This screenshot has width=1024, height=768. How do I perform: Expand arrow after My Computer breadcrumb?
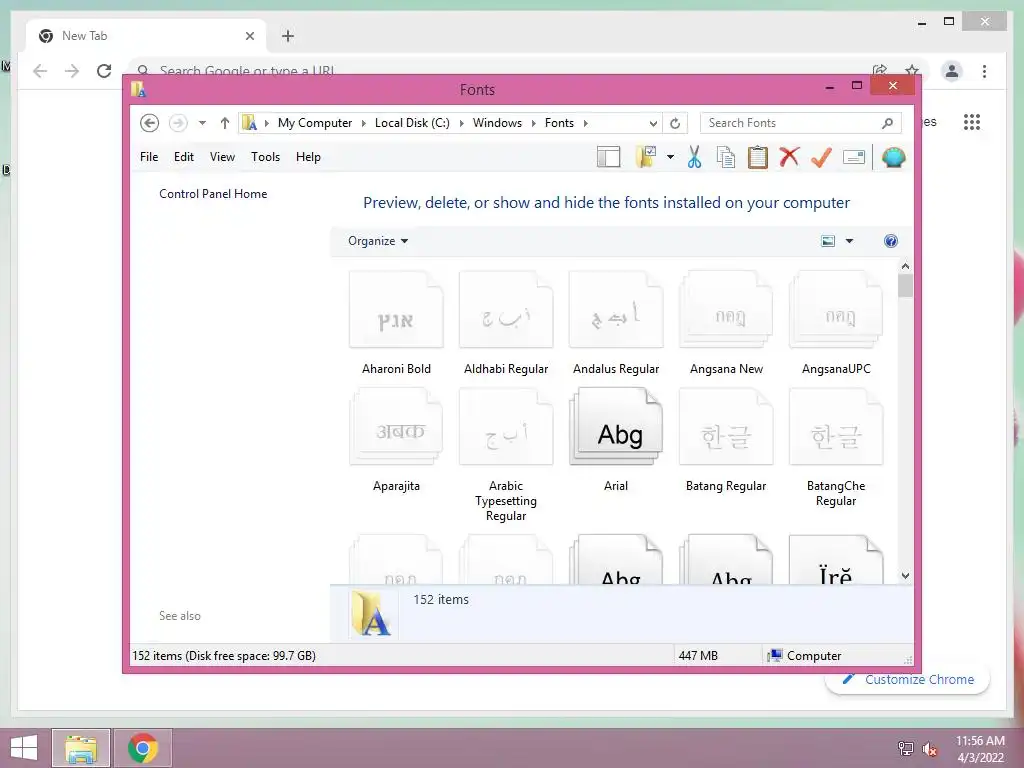click(364, 123)
